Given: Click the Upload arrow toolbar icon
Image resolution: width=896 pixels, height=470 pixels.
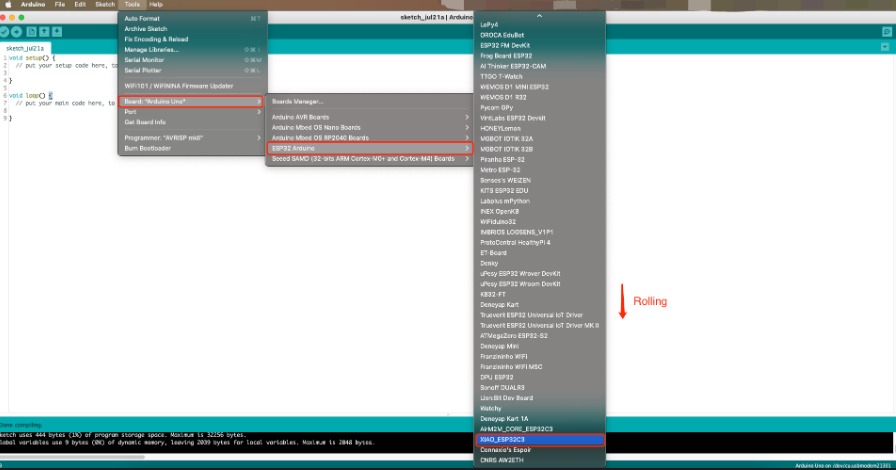Looking at the screenshot, I should (17, 32).
